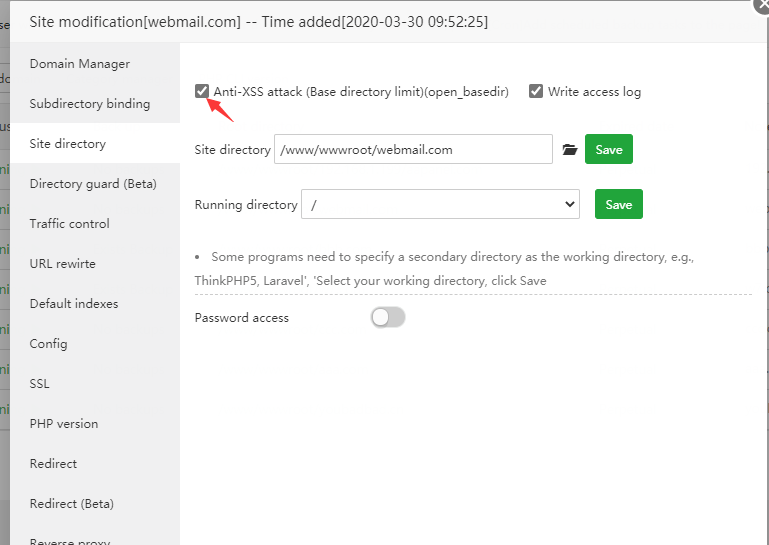This screenshot has height=545, width=769.
Task: Switch to Subdirectory binding tab
Action: [90, 104]
